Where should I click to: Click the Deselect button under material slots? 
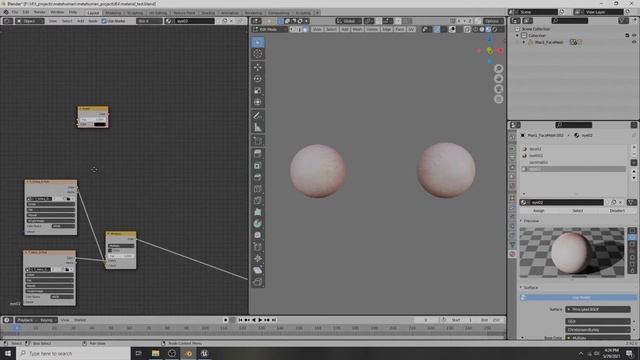click(617, 211)
